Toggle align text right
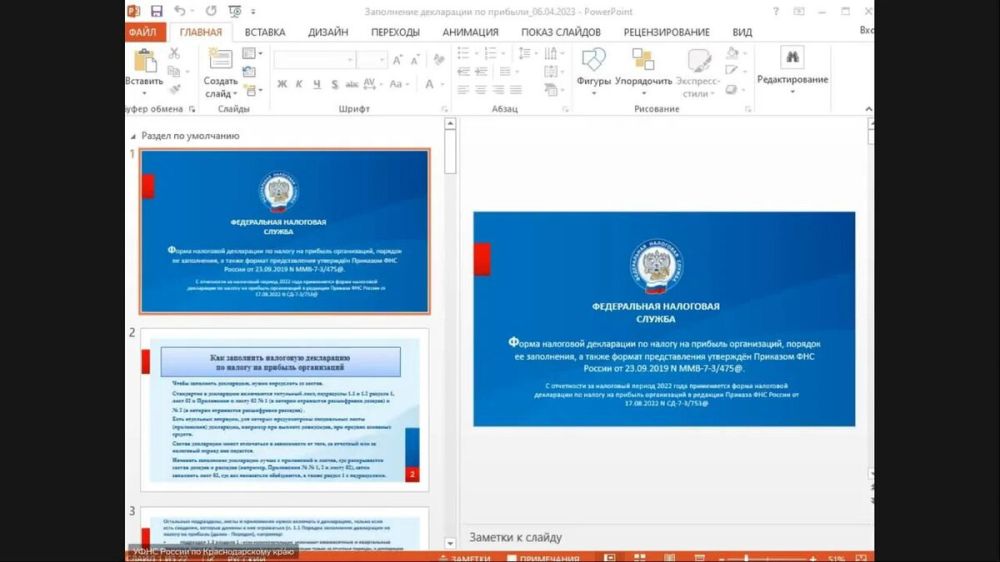 point(498,90)
